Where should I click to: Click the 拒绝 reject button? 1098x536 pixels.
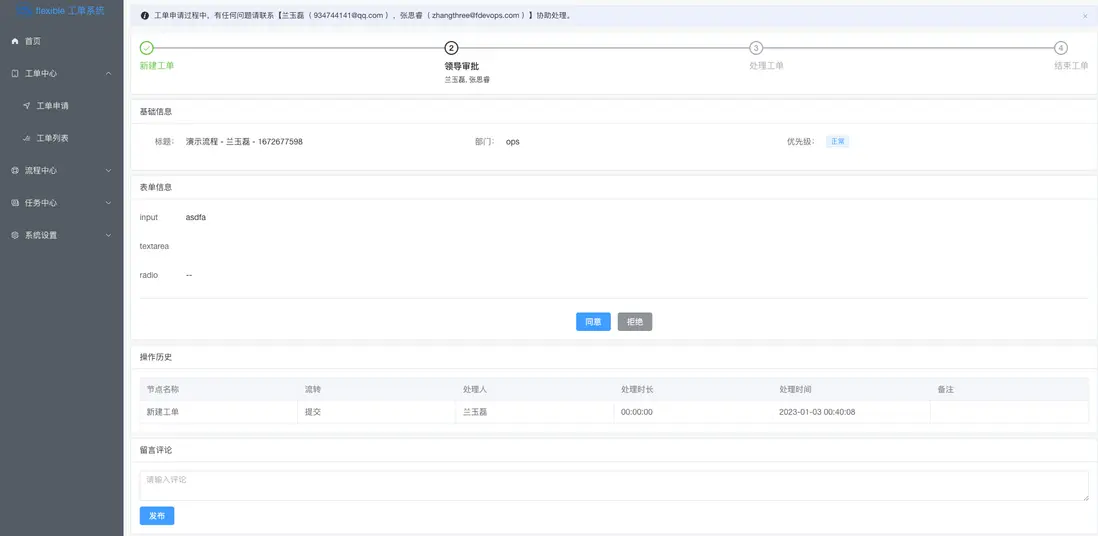[635, 322]
